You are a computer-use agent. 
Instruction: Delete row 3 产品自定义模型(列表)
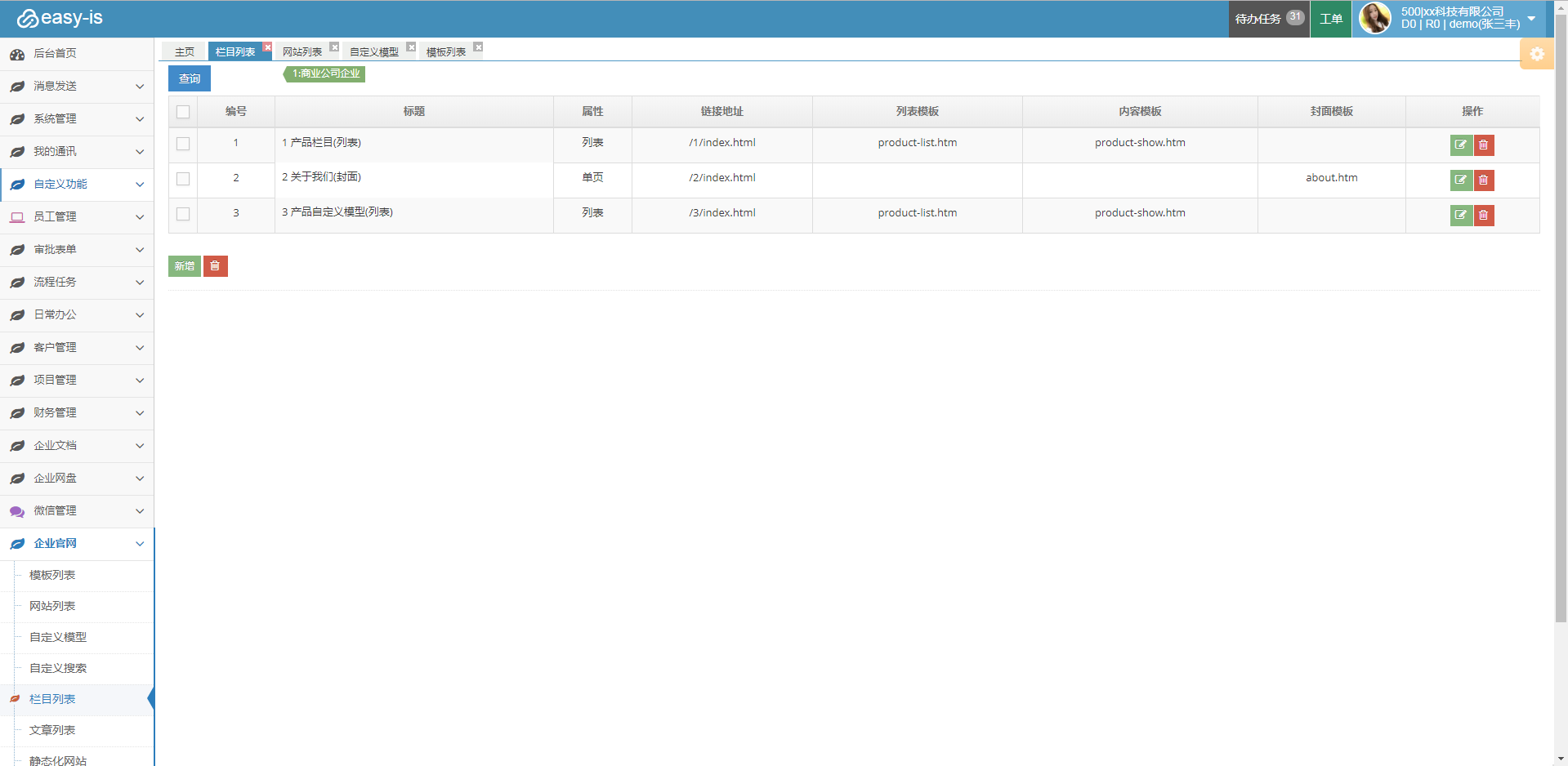tap(1484, 216)
